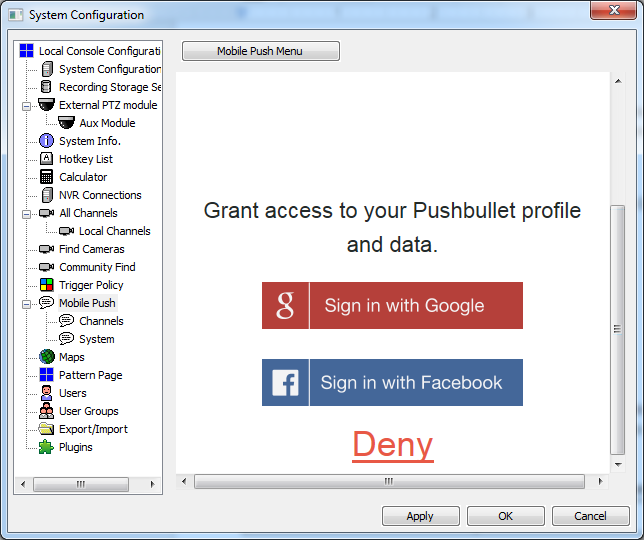Click the web panel scroll down arrow

point(618,465)
